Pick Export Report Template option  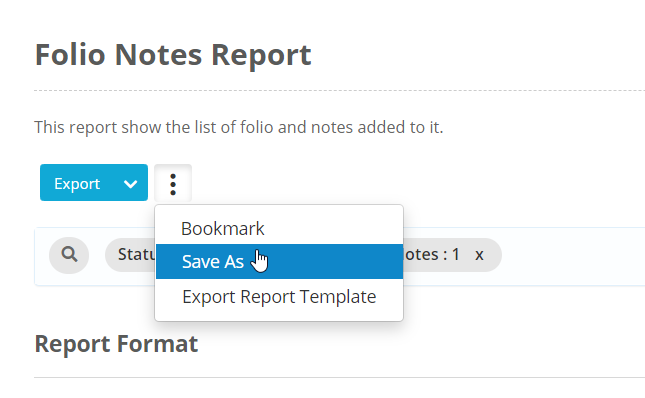[279, 296]
